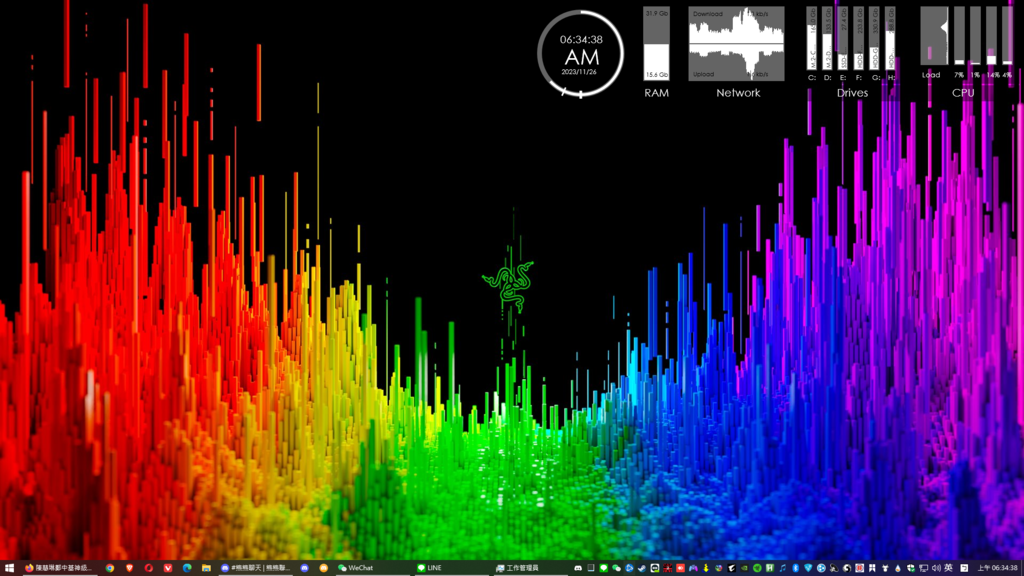Toggle the 英 input method indicator
Screen dimensions: 1024x576
pos(948,568)
